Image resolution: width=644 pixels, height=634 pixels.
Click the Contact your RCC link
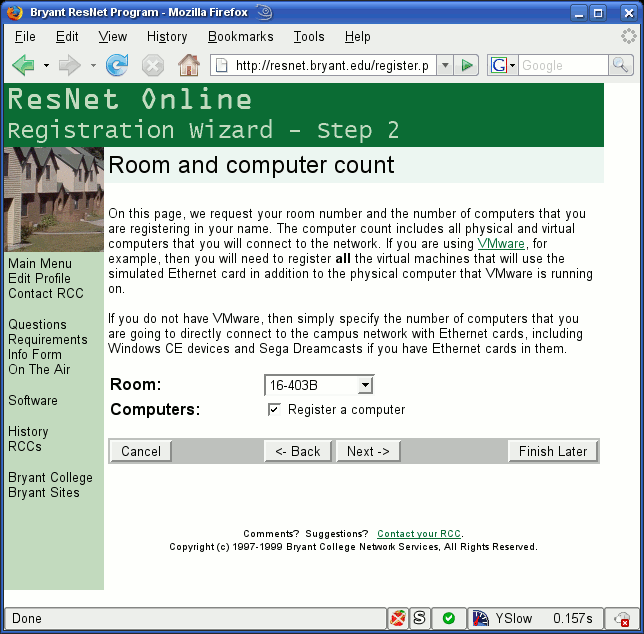click(419, 534)
